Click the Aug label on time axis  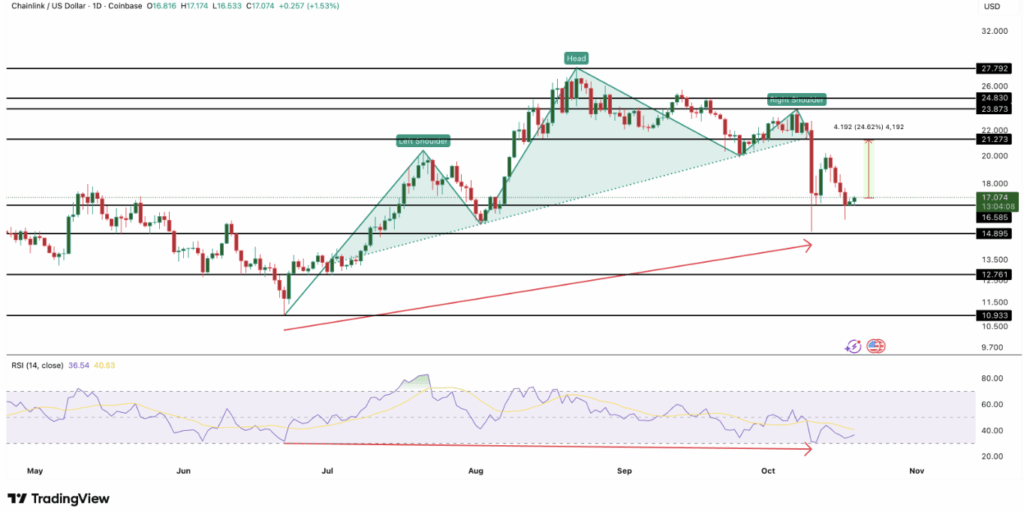474,468
